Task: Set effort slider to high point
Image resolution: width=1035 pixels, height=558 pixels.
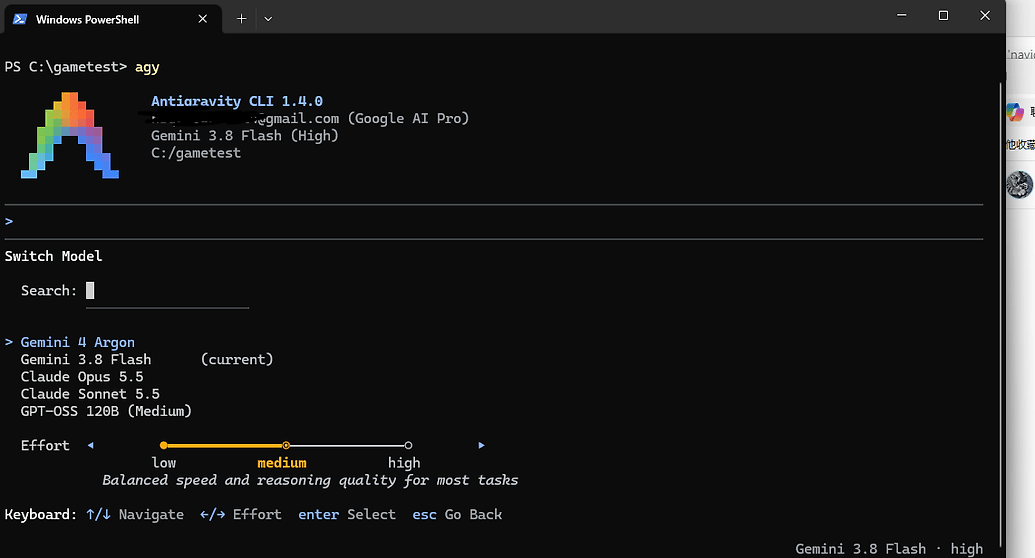Action: coord(408,445)
